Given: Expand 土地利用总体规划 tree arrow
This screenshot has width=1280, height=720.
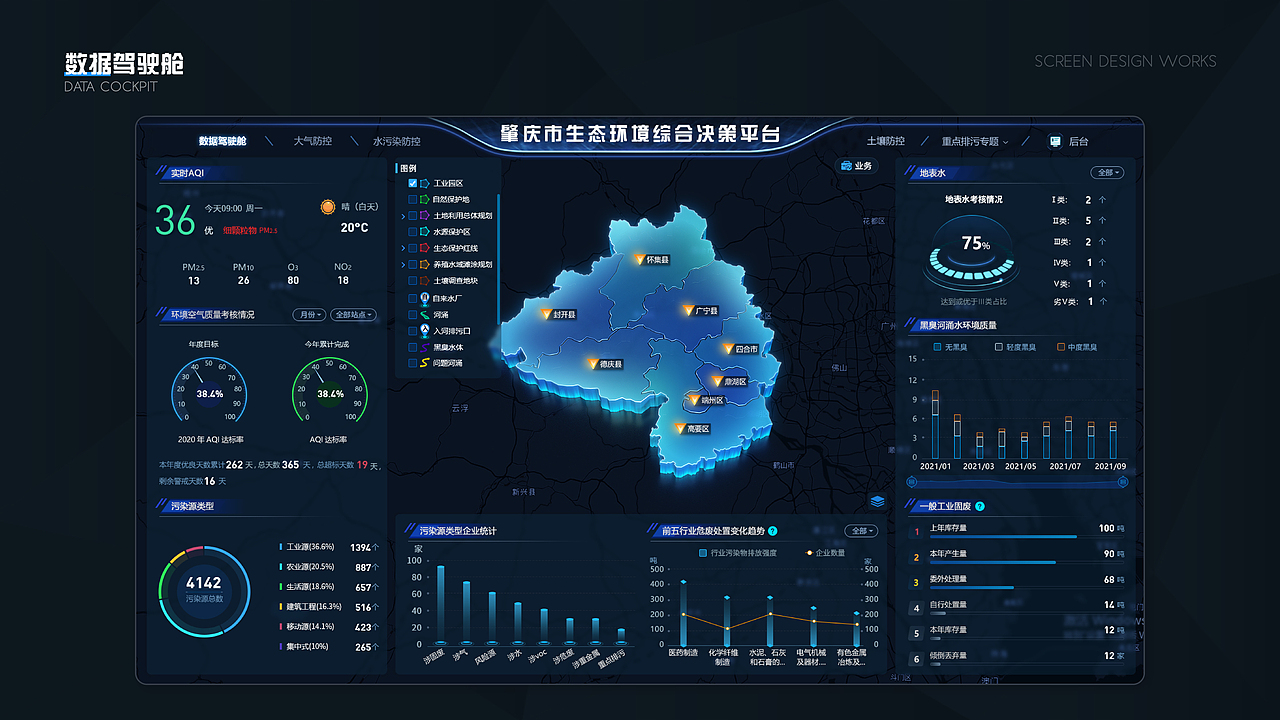Looking at the screenshot, I should coord(403,216).
